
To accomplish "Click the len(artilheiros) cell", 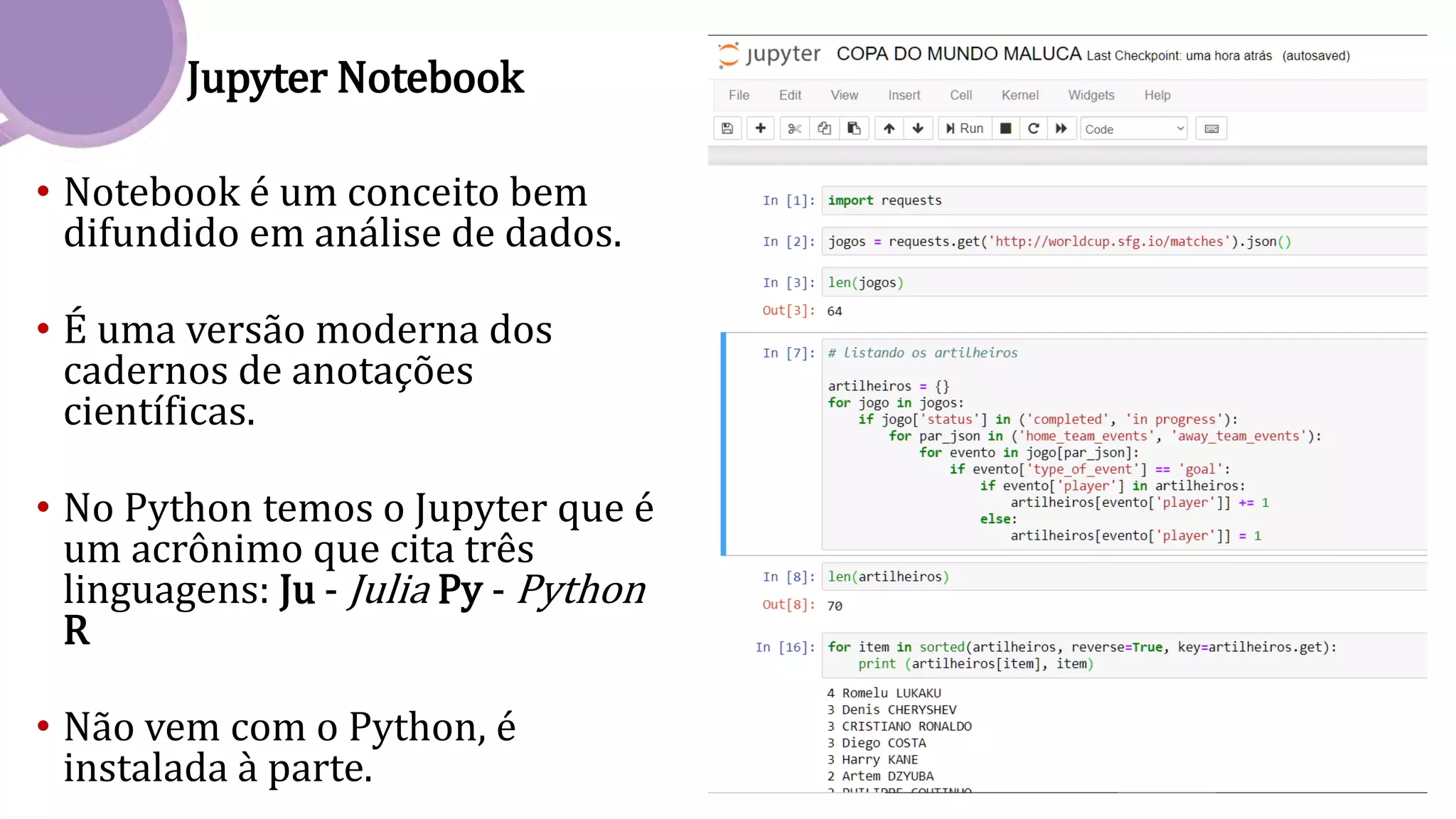I will tap(1125, 577).
